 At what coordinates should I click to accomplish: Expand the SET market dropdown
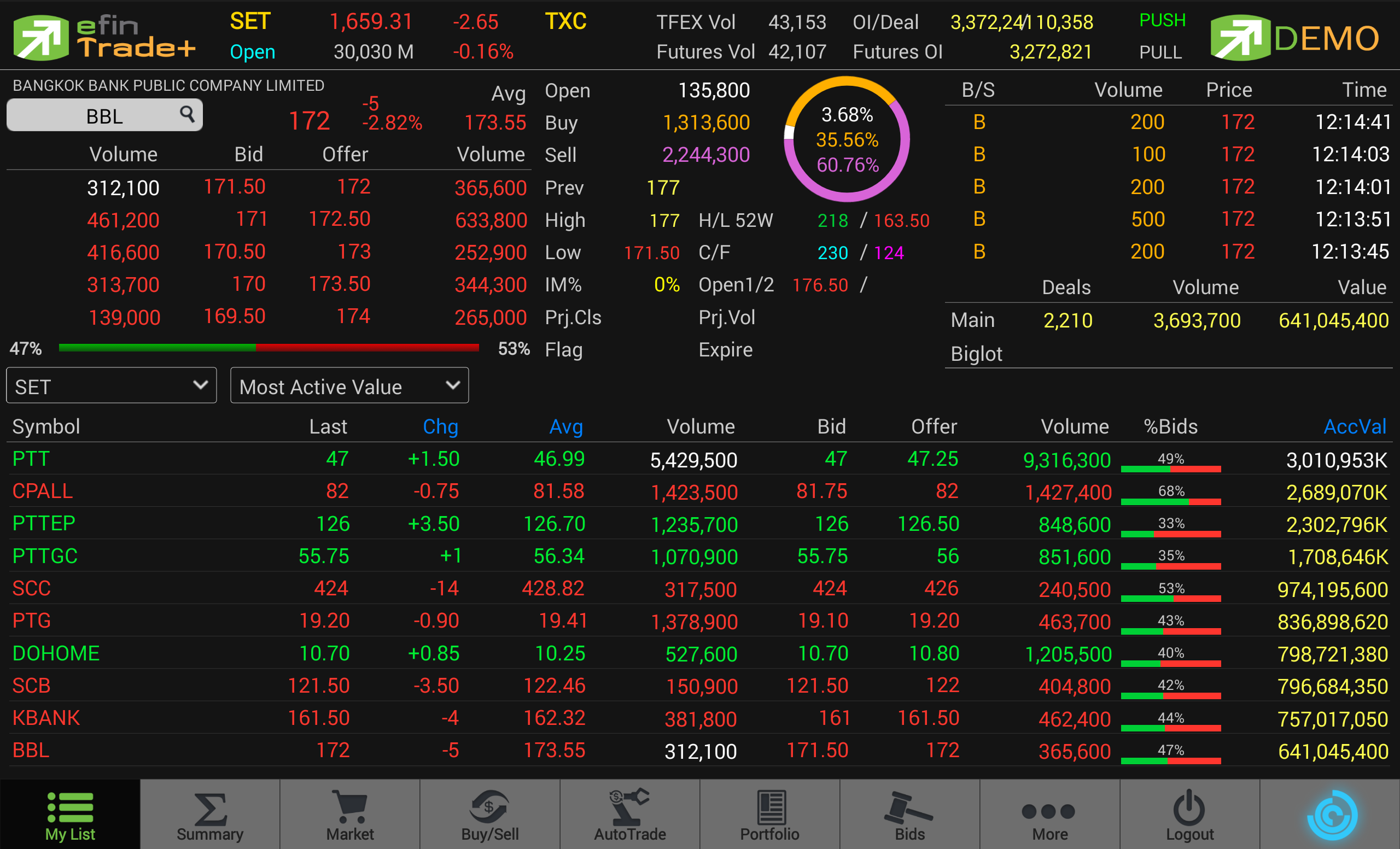click(x=112, y=385)
